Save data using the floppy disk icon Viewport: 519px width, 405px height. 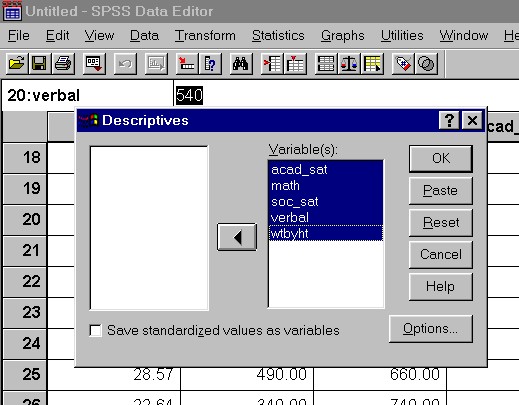tap(39, 63)
